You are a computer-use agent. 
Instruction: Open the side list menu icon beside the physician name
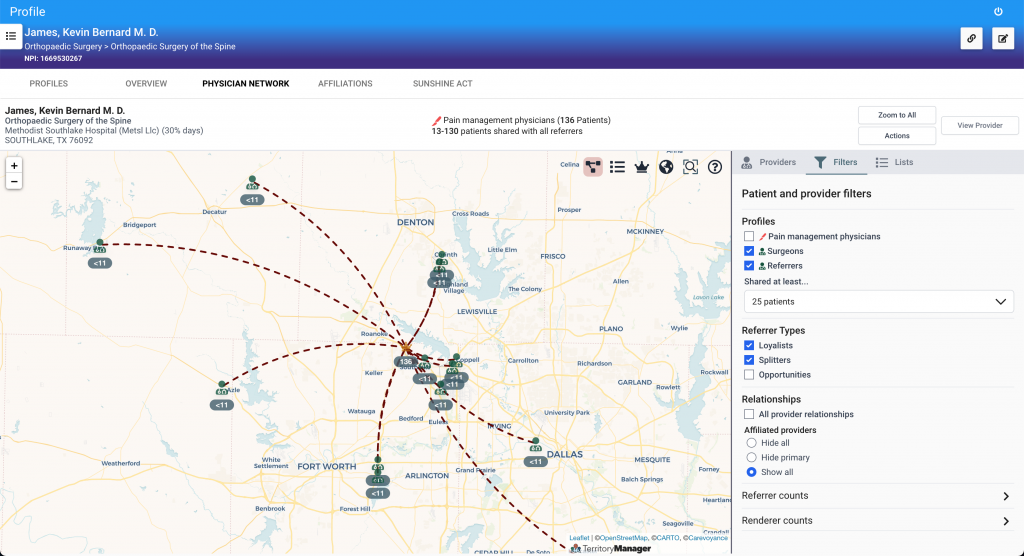(11, 37)
